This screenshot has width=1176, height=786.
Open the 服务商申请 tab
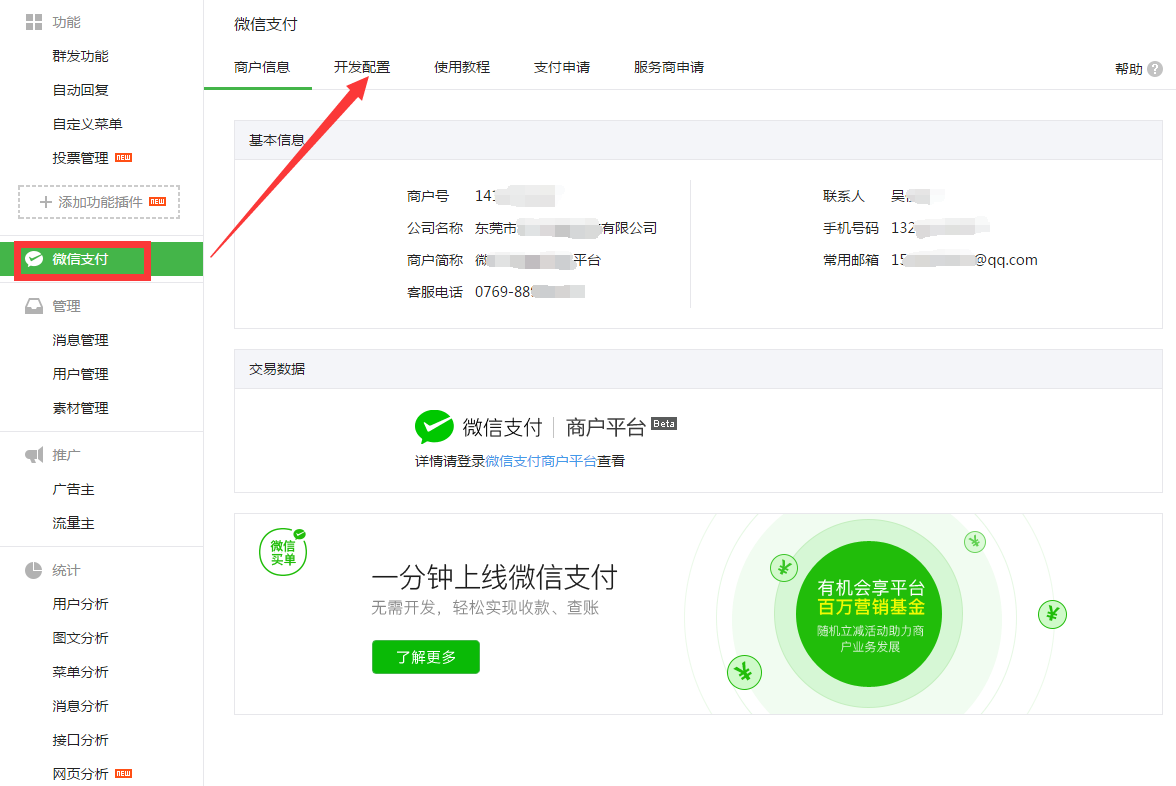click(669, 68)
